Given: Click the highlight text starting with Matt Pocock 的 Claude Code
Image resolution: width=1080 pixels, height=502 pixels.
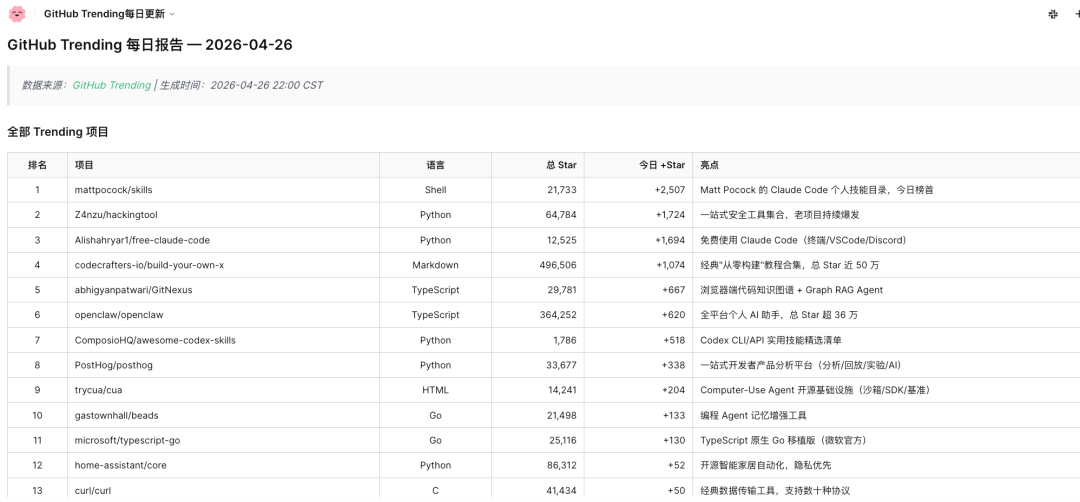Looking at the screenshot, I should click(x=817, y=190).
